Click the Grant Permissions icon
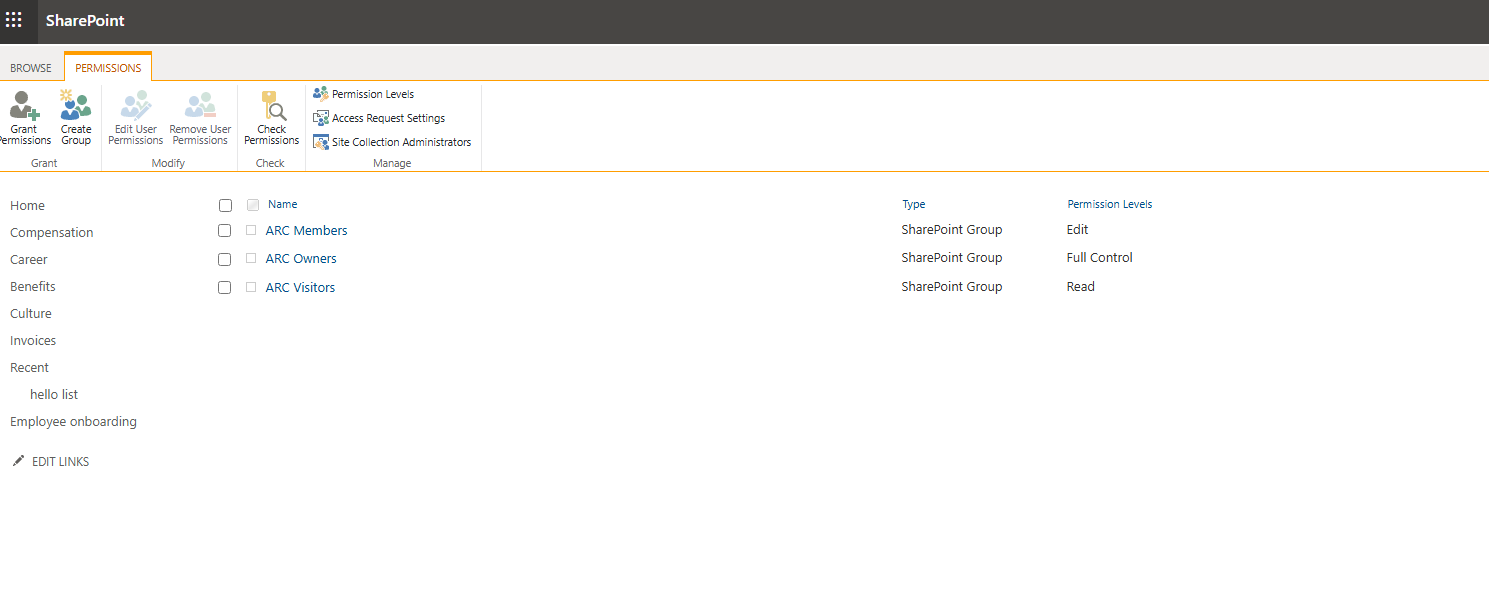1489x599 pixels. coord(24,105)
